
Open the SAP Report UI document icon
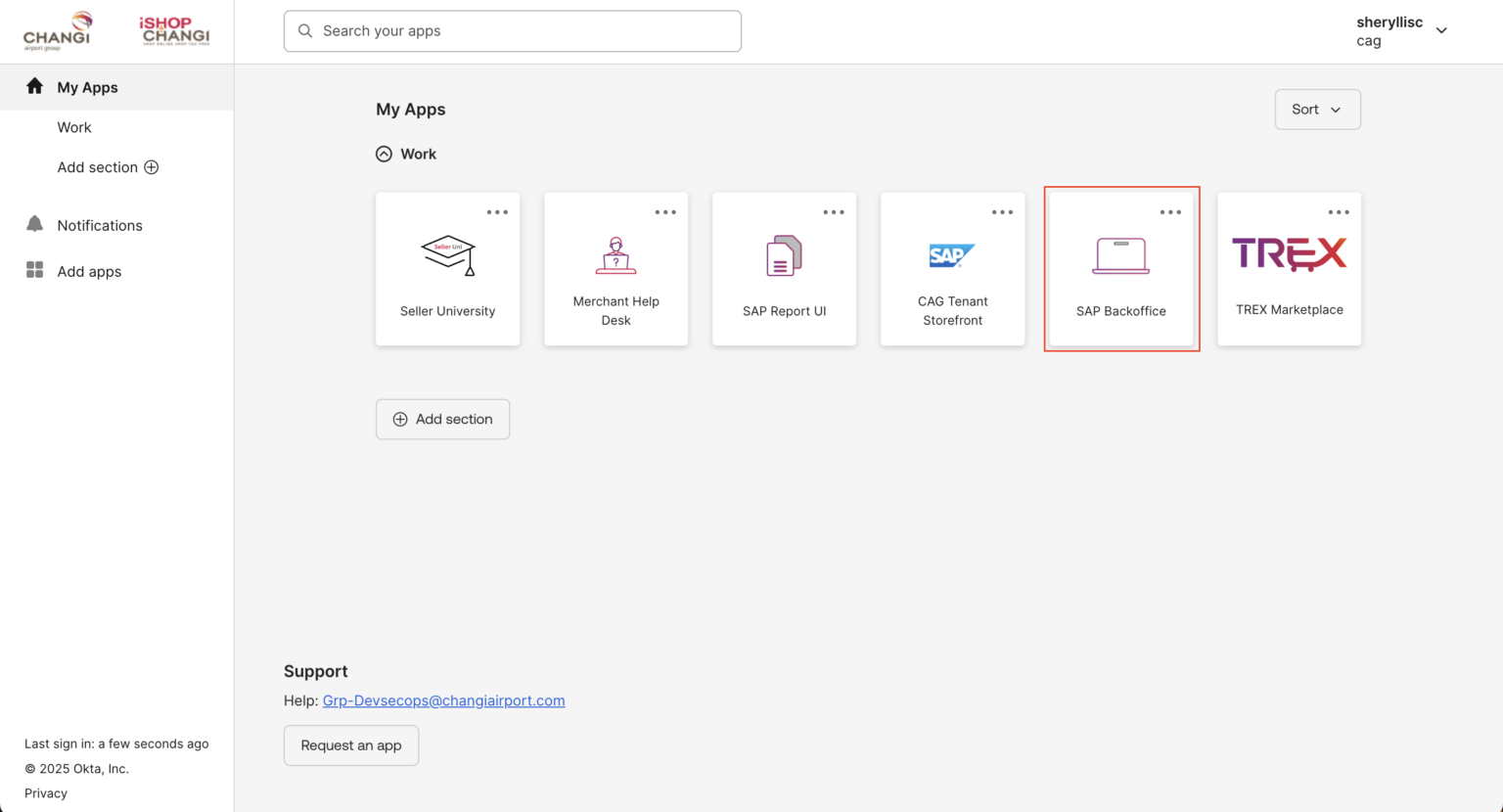(x=784, y=255)
